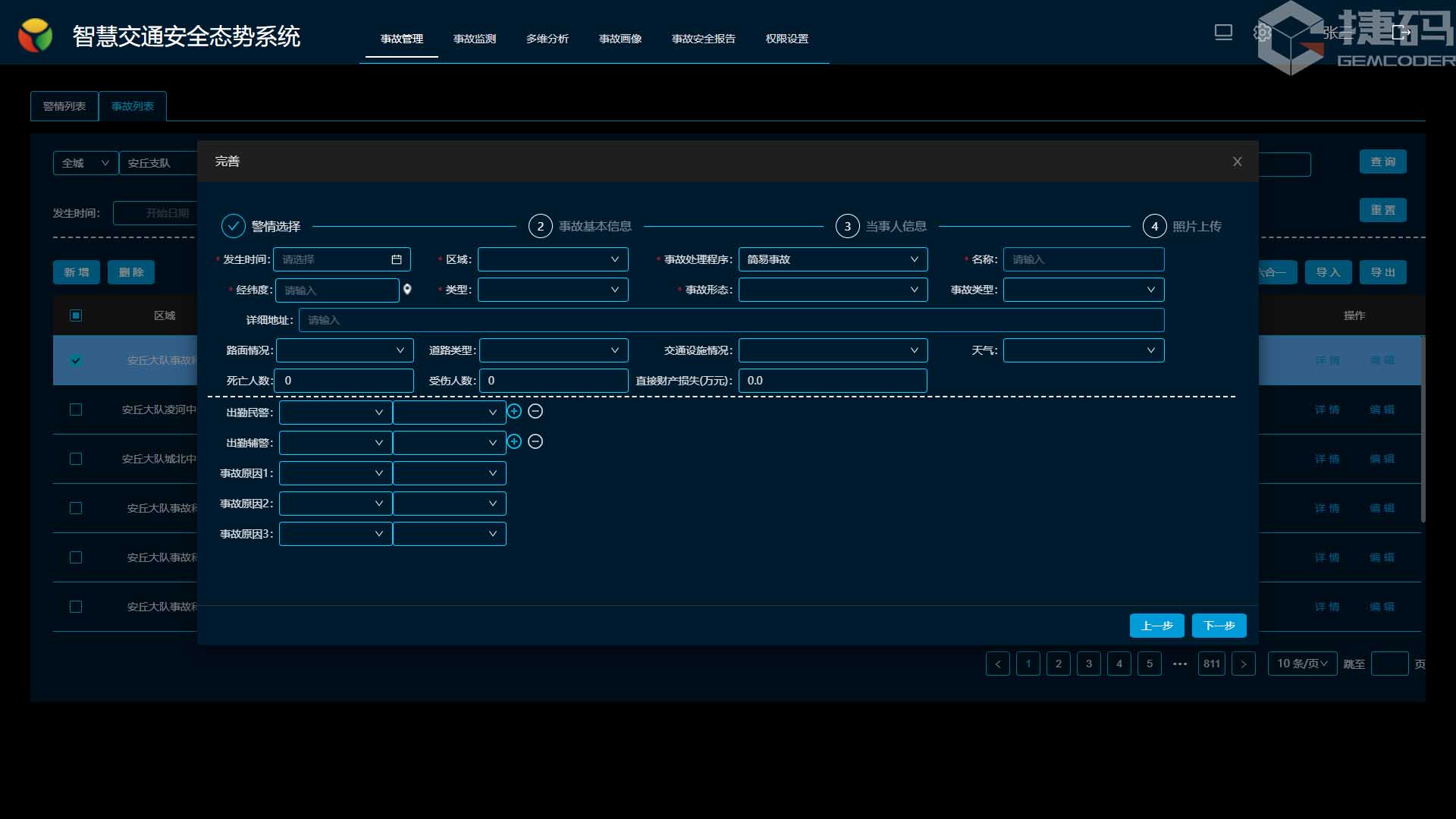This screenshot has width=1456, height=819.
Task: Remove 出勤辅警 row with minus icon
Action: click(535, 441)
